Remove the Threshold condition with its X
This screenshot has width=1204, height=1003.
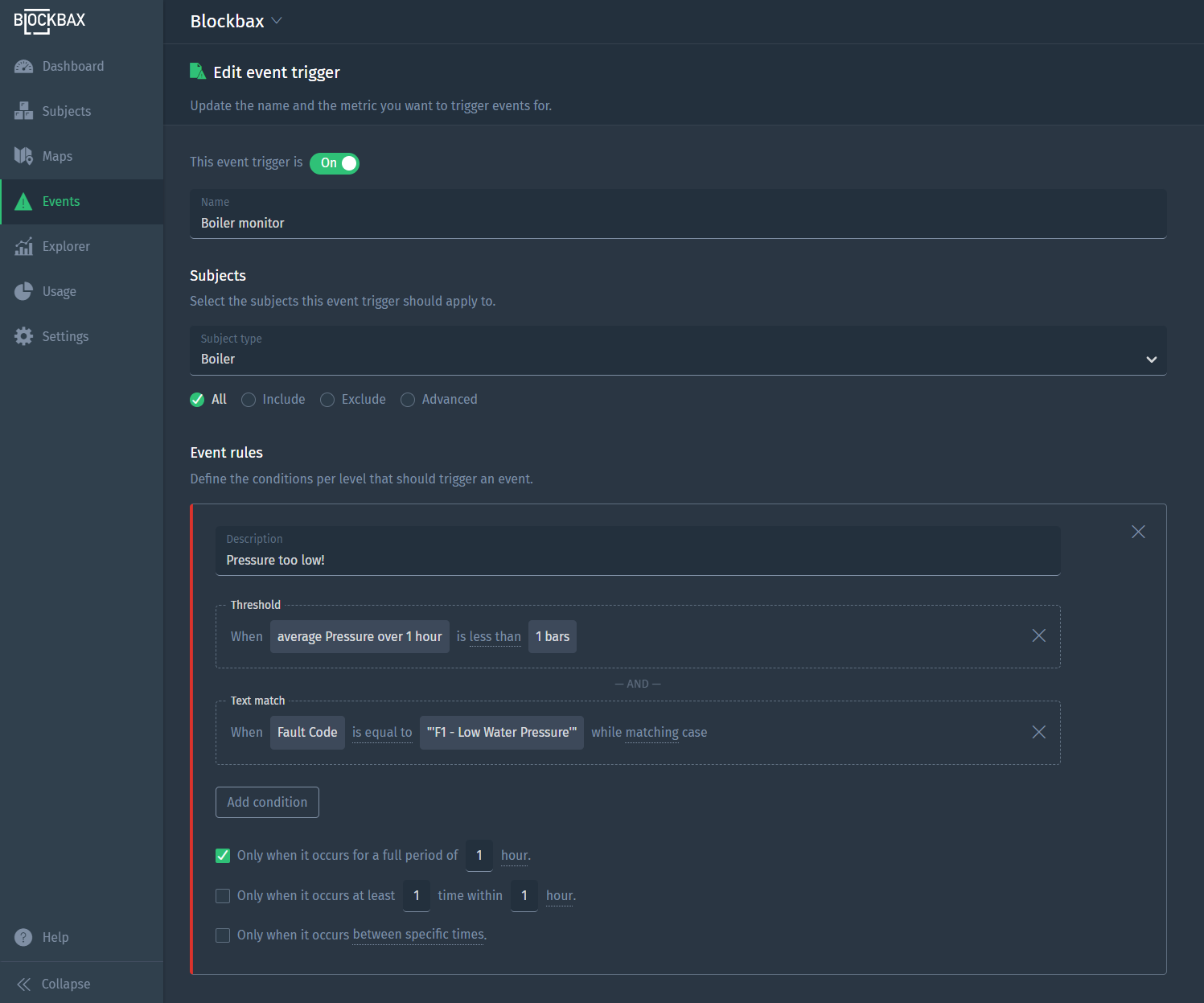point(1038,636)
